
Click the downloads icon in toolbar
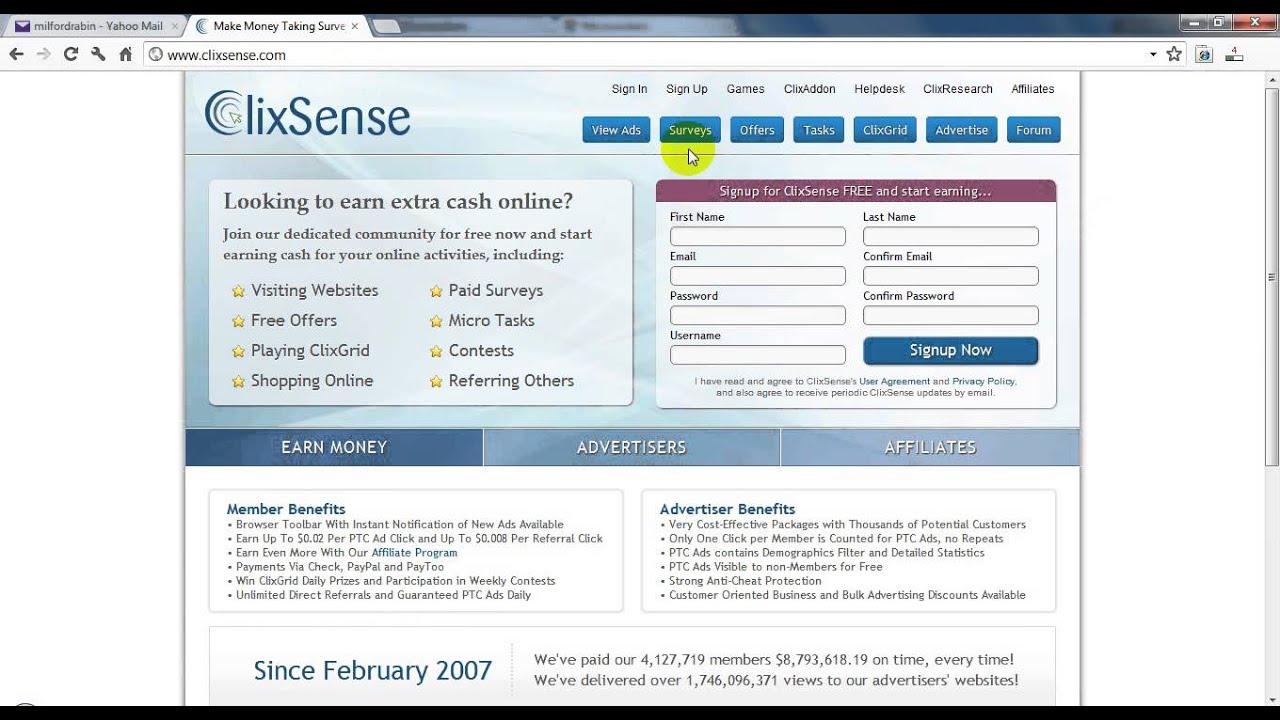coord(1234,55)
